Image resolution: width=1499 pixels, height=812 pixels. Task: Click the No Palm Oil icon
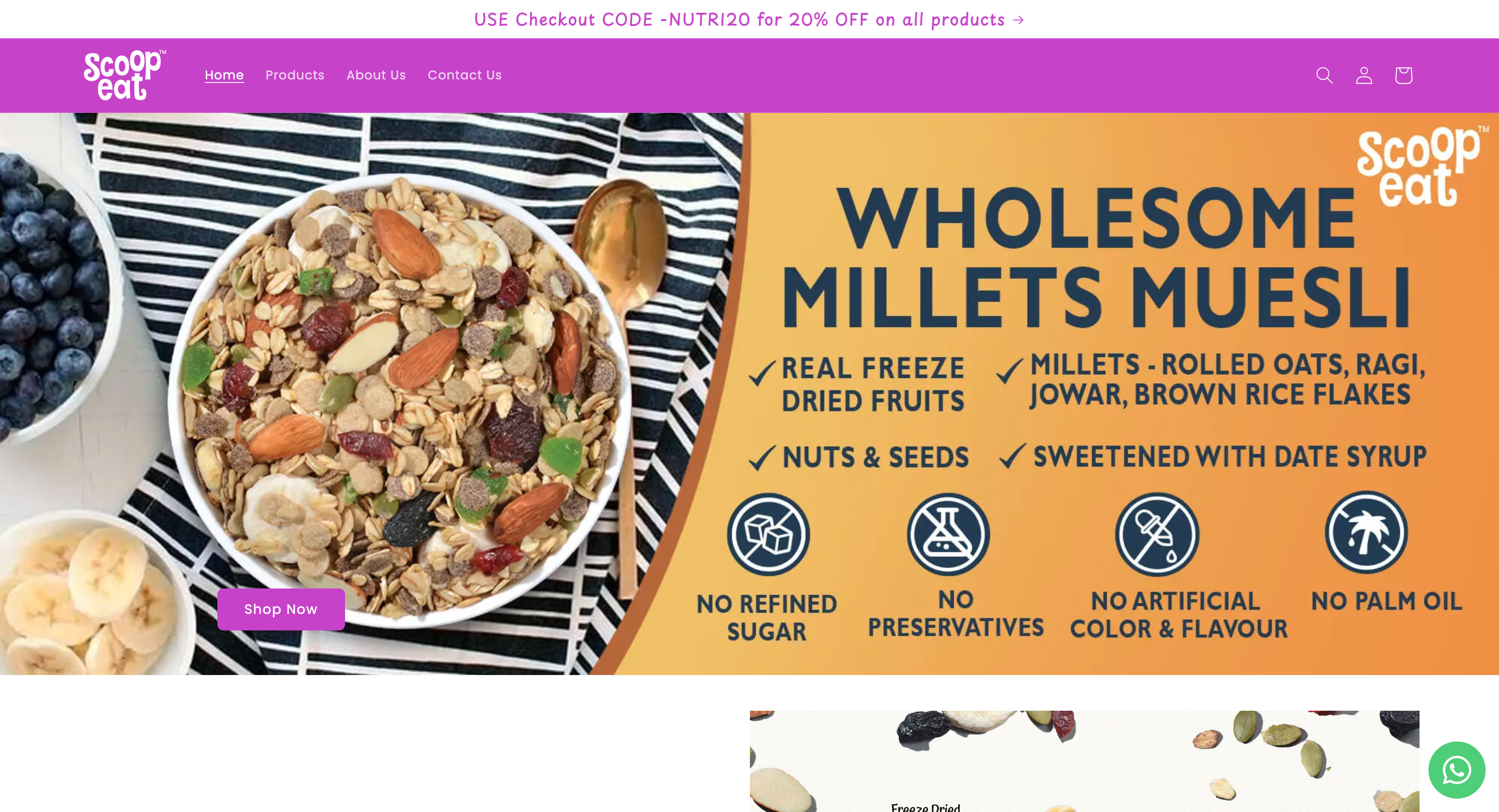1366,532
